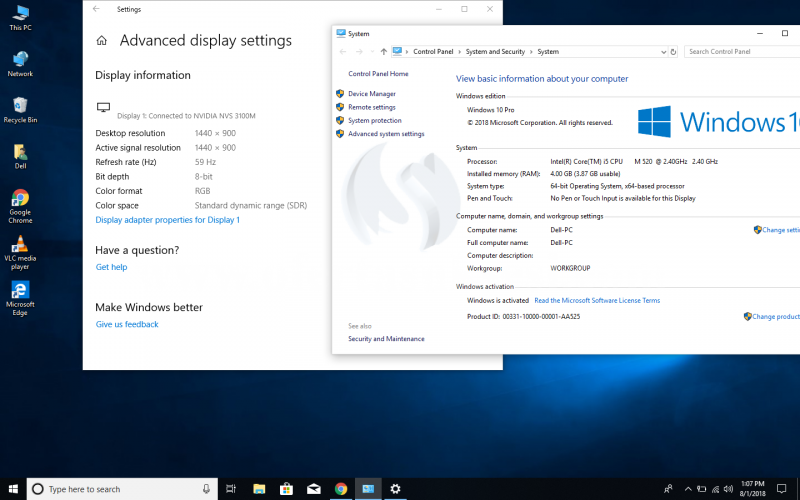This screenshot has width=800, height=500.
Task: Expand chevron after System and Security breadcrumb
Action: pyautogui.click(x=531, y=52)
